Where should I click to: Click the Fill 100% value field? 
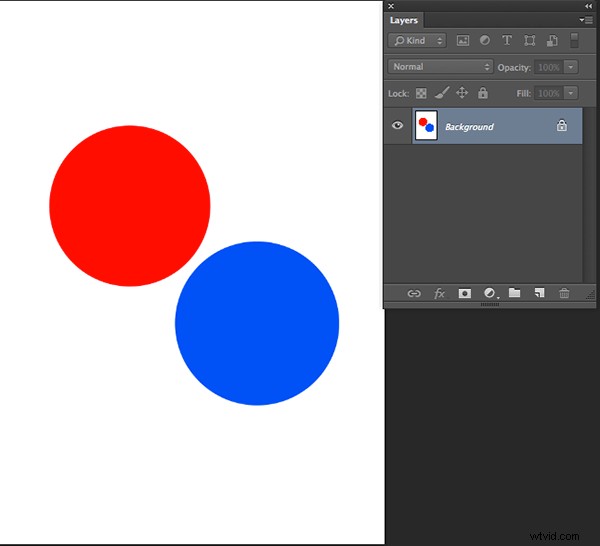click(x=548, y=93)
